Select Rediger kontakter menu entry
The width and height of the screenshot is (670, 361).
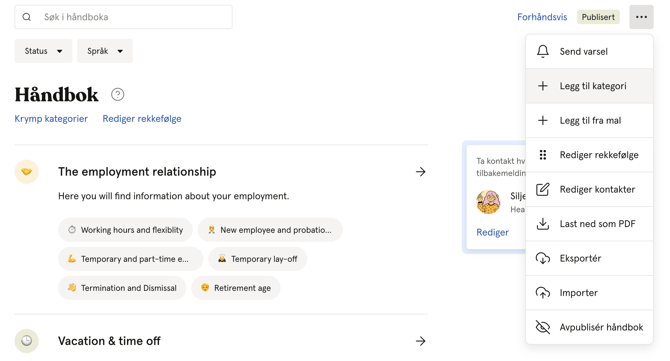[589, 189]
